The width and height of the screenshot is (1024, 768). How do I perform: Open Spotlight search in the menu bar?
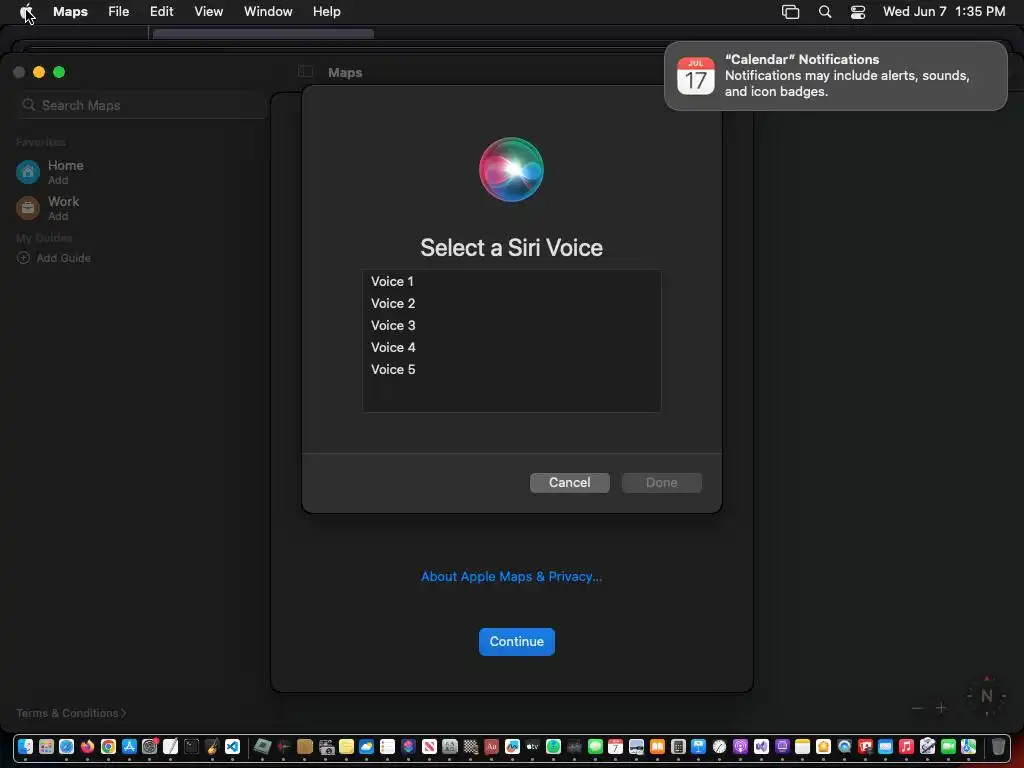tap(825, 12)
